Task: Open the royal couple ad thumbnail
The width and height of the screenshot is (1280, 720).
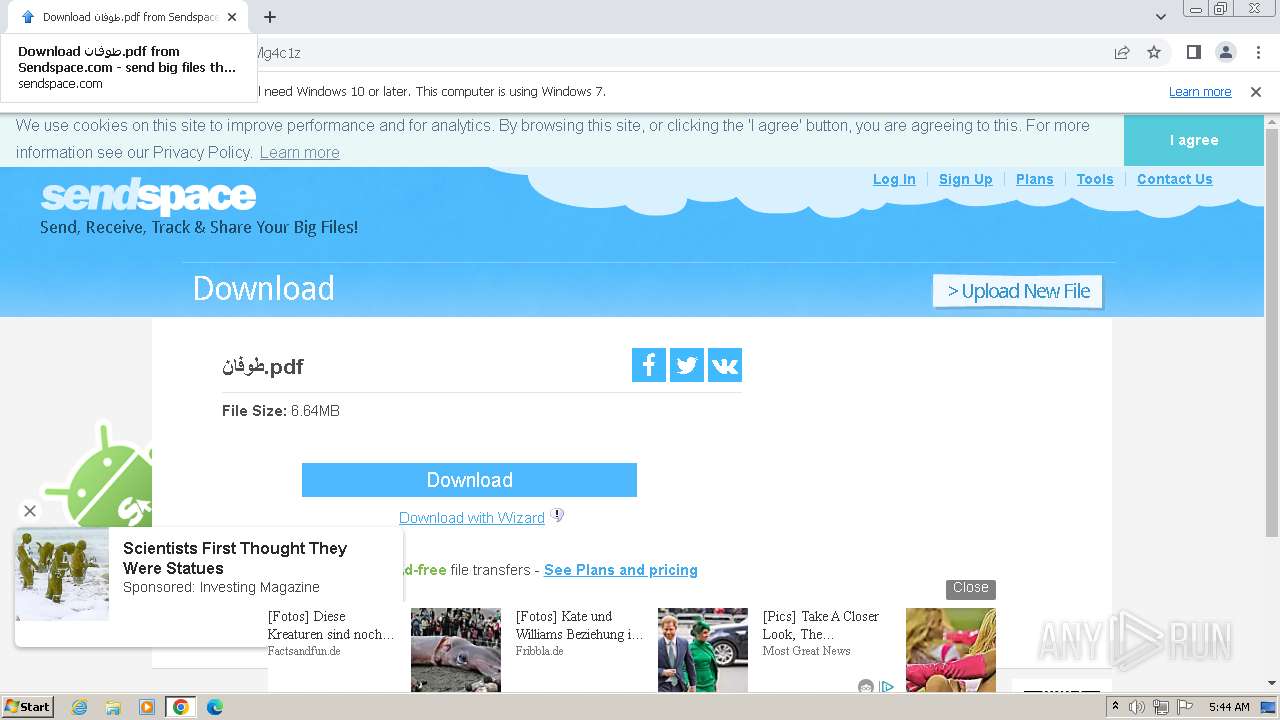Action: tap(703, 650)
